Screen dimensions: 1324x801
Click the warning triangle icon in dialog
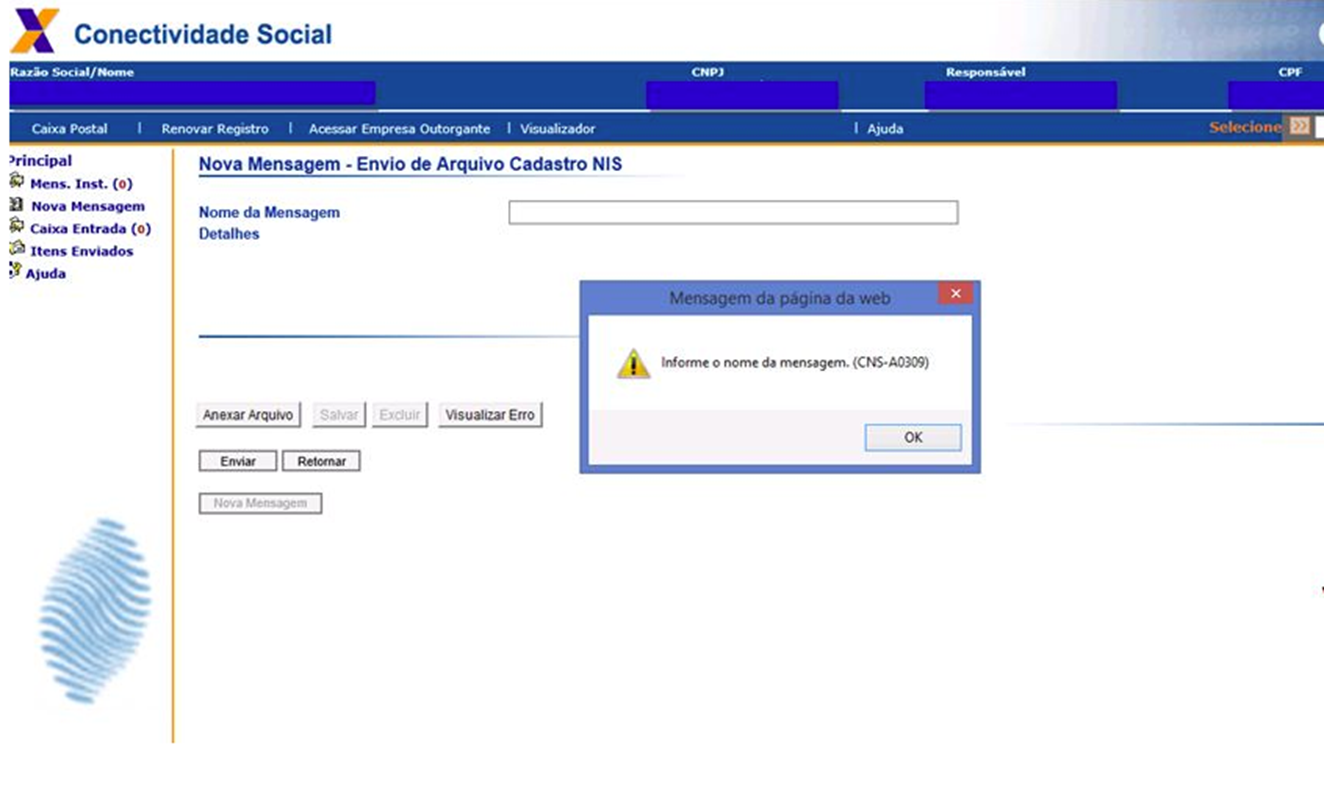click(x=633, y=364)
